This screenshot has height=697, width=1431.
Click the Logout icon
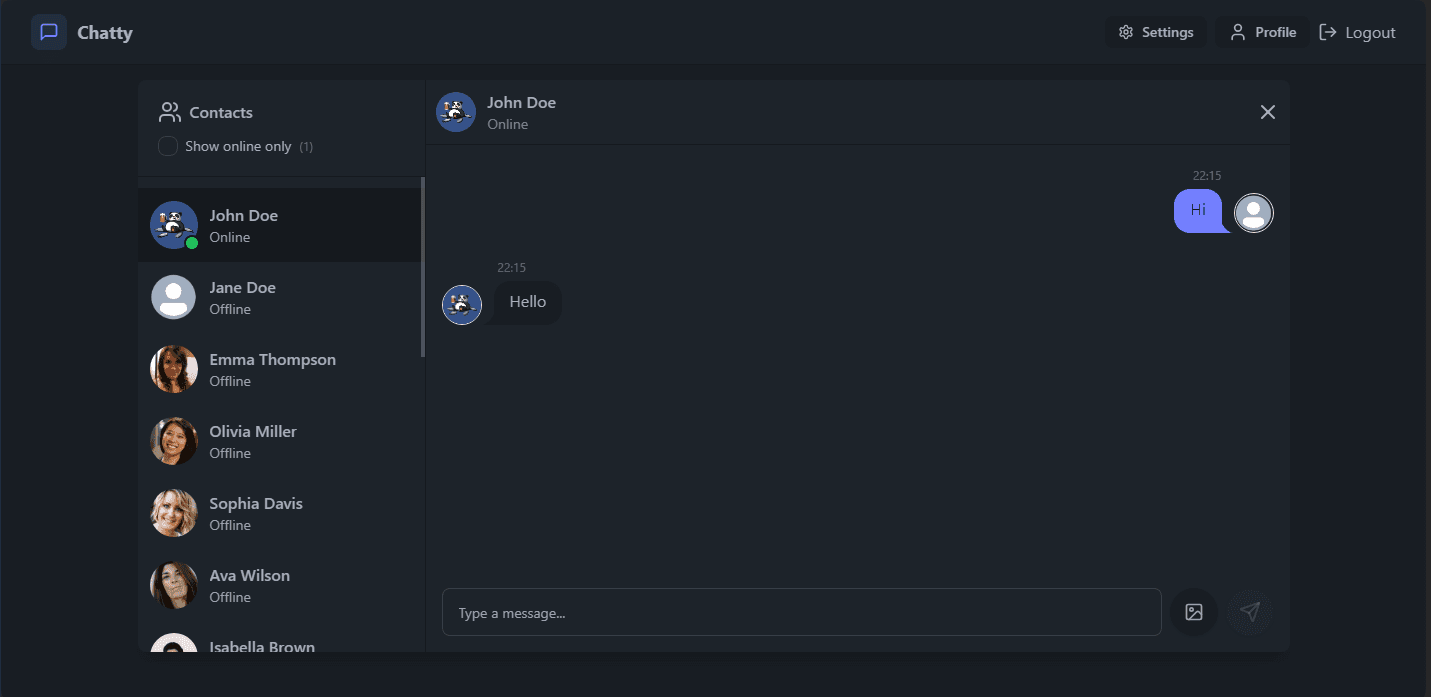click(1328, 31)
